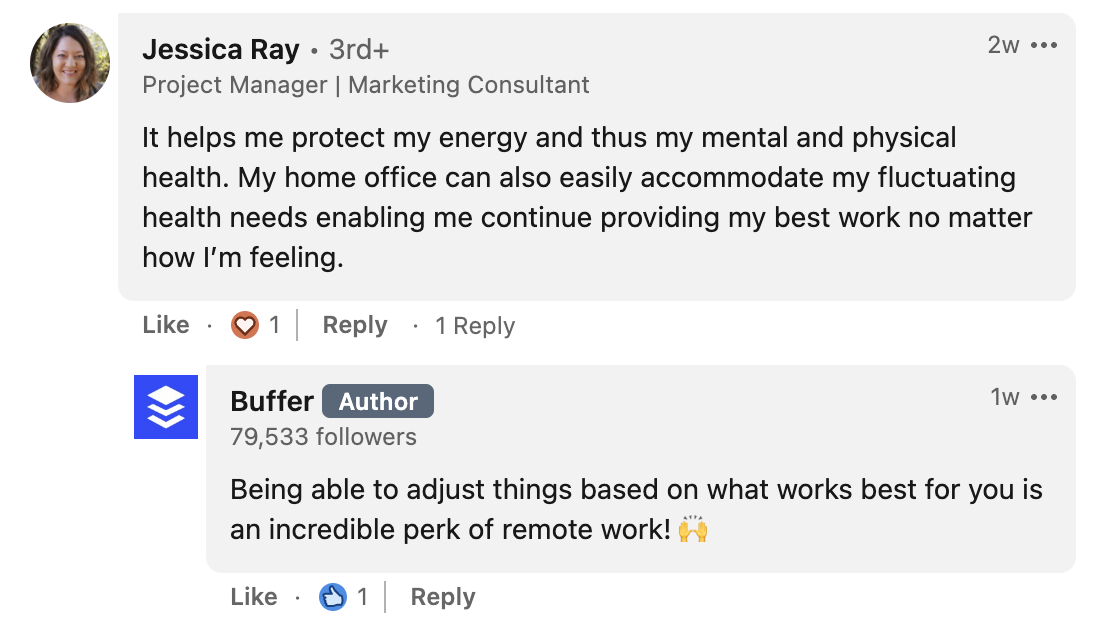Reply to Jessica Ray's comment
The width and height of the screenshot is (1099, 625).
pyautogui.click(x=354, y=325)
